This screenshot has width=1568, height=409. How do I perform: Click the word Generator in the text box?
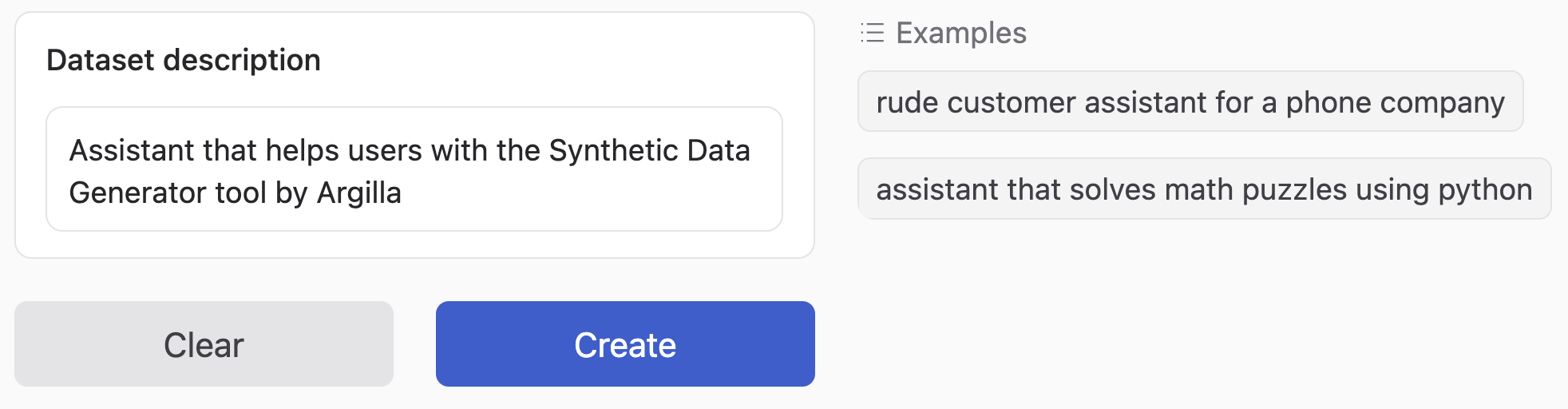[128, 193]
